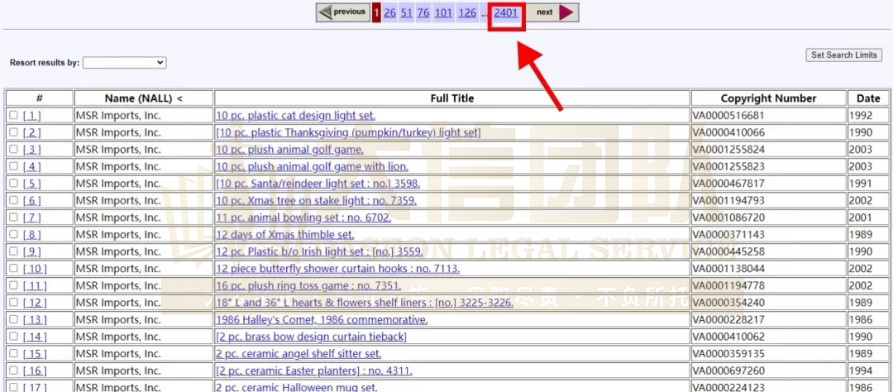The width and height of the screenshot is (893, 392).
Task: Click copyright number VA0001255824
Action: pyautogui.click(x=728, y=150)
